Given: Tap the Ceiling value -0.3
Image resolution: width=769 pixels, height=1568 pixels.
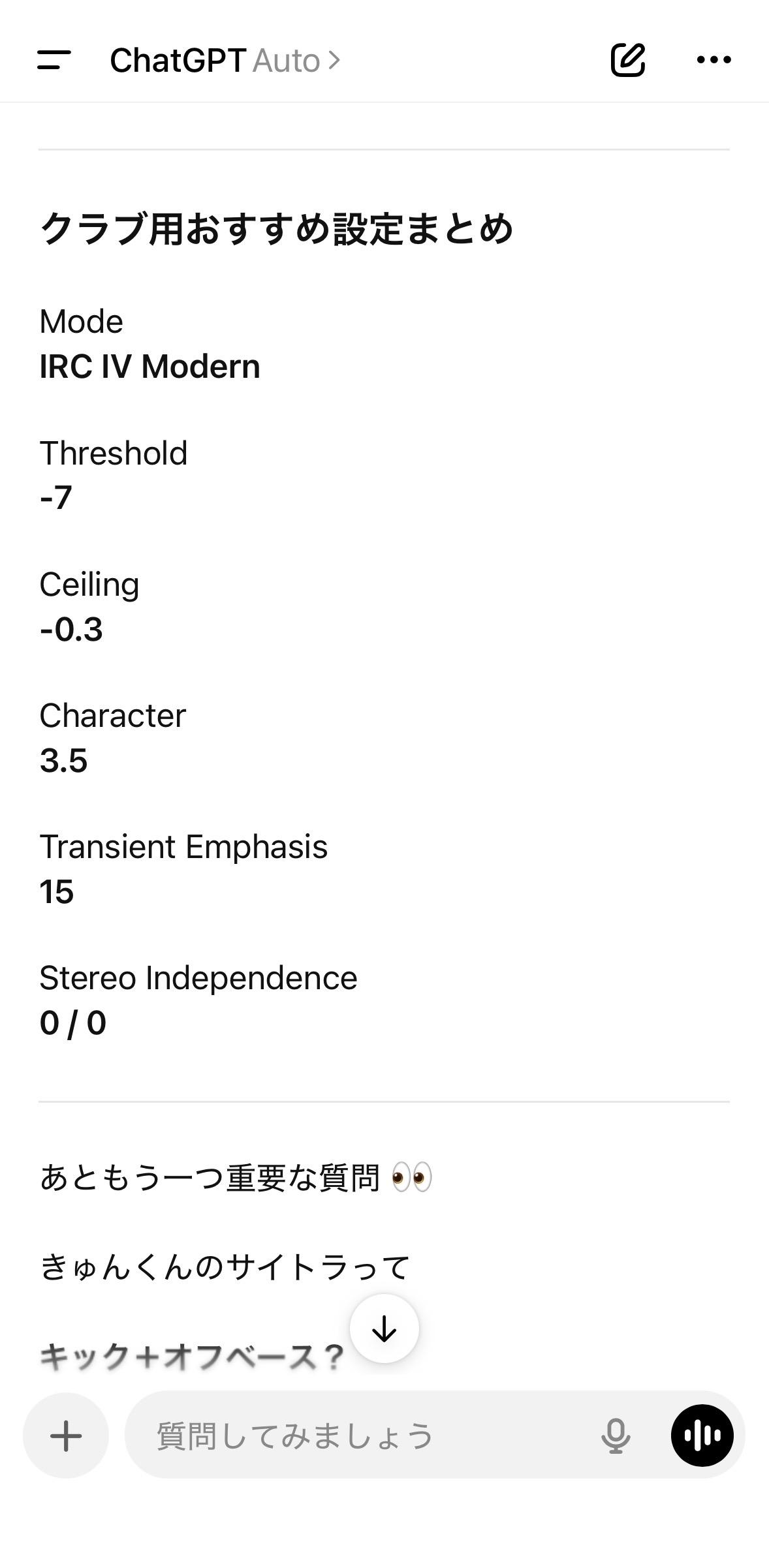Looking at the screenshot, I should click(71, 630).
